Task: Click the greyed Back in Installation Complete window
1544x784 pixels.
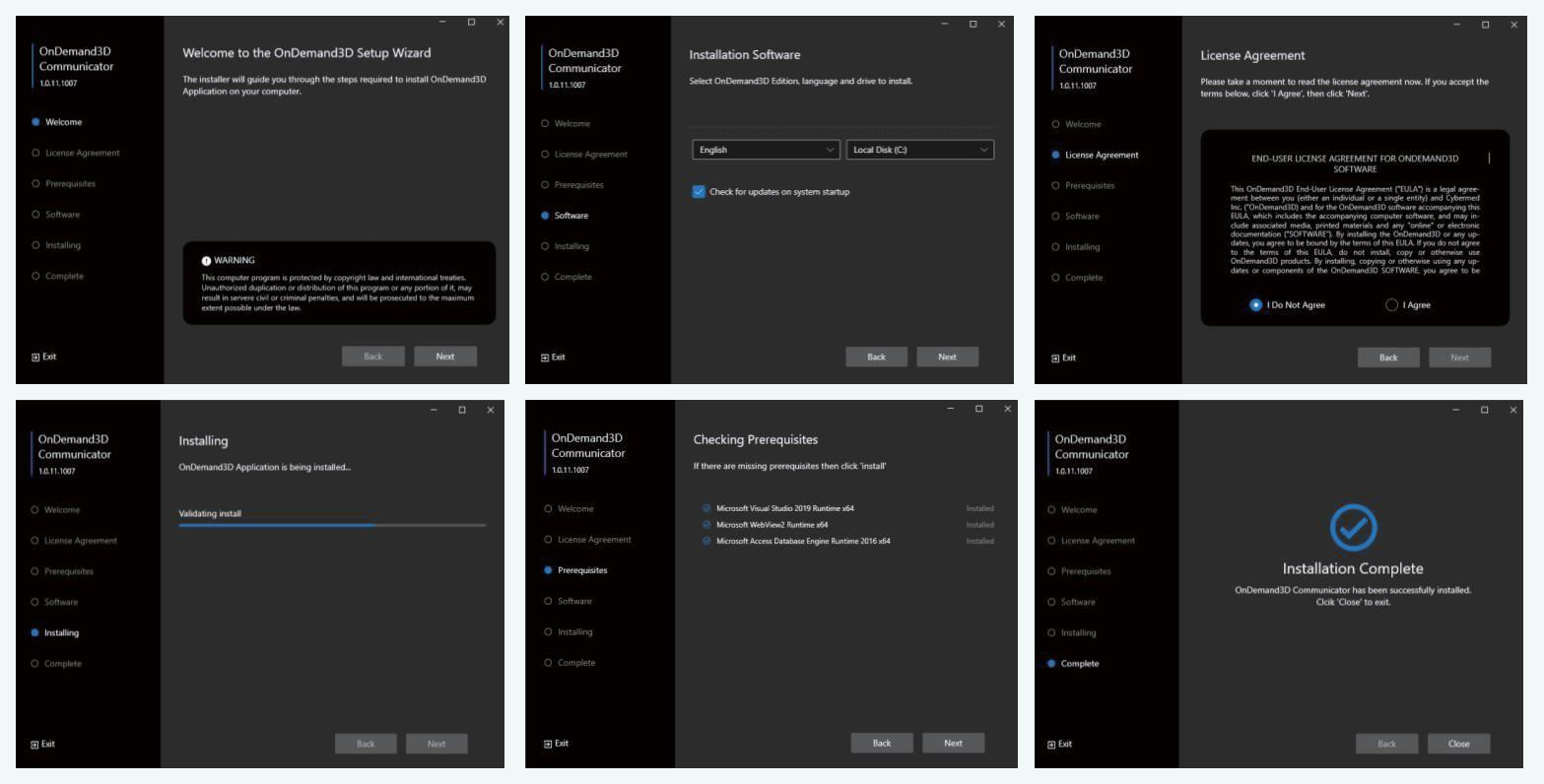Action: coord(1387,744)
